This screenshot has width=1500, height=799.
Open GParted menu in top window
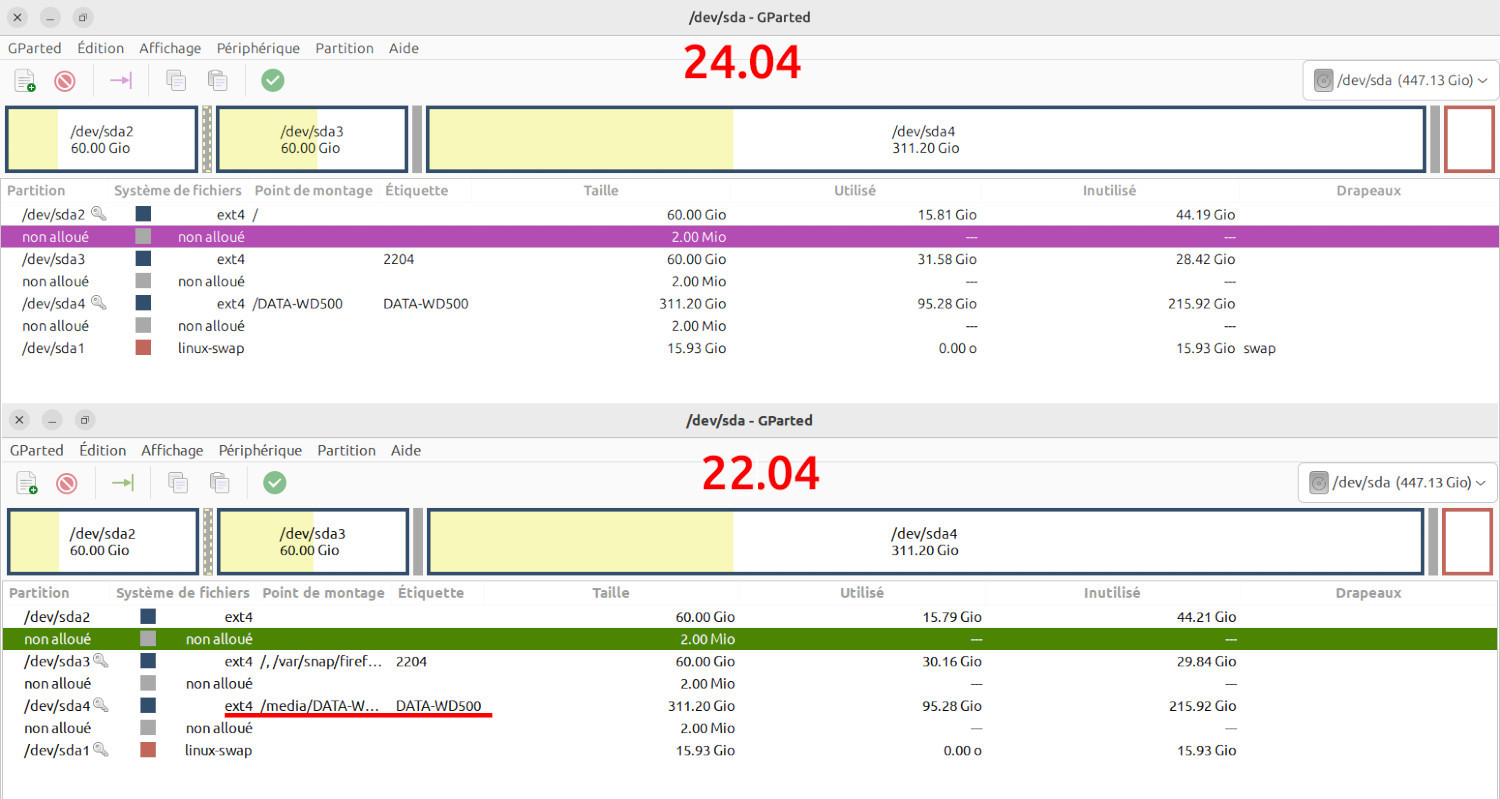click(34, 48)
